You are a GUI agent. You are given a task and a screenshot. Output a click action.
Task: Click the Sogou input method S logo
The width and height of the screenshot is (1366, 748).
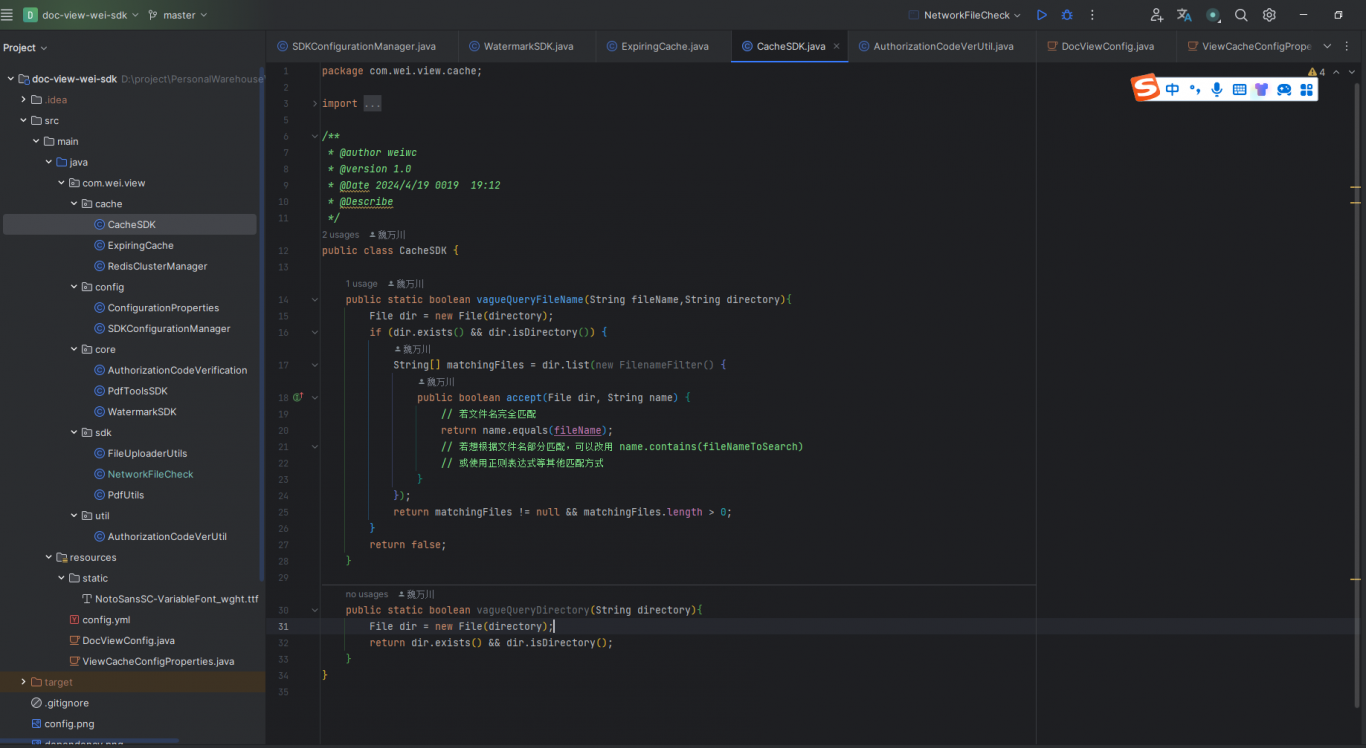pos(1145,88)
